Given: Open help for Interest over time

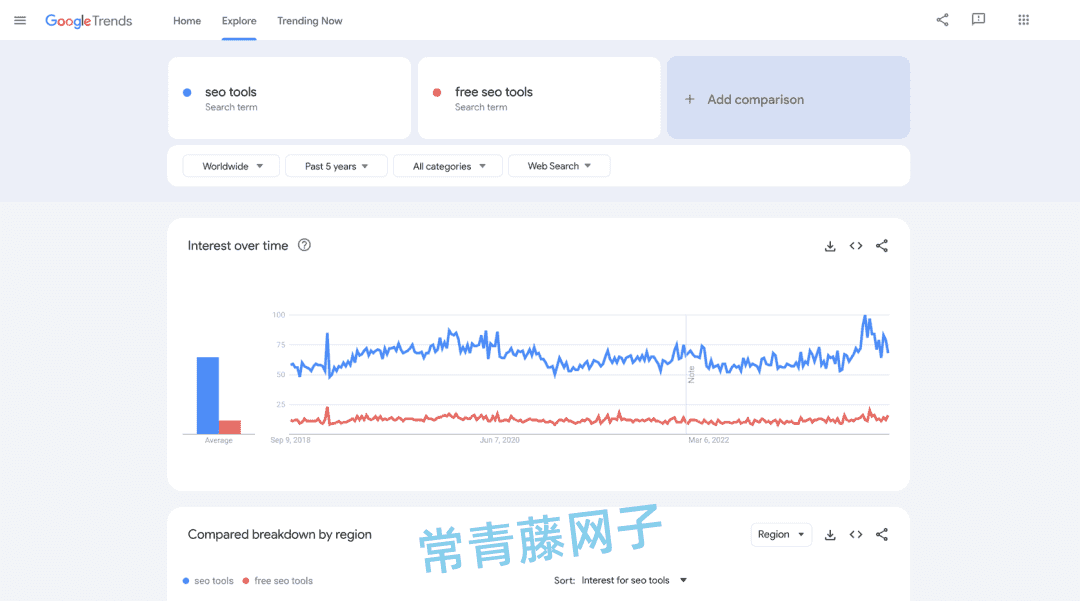Looking at the screenshot, I should (304, 245).
